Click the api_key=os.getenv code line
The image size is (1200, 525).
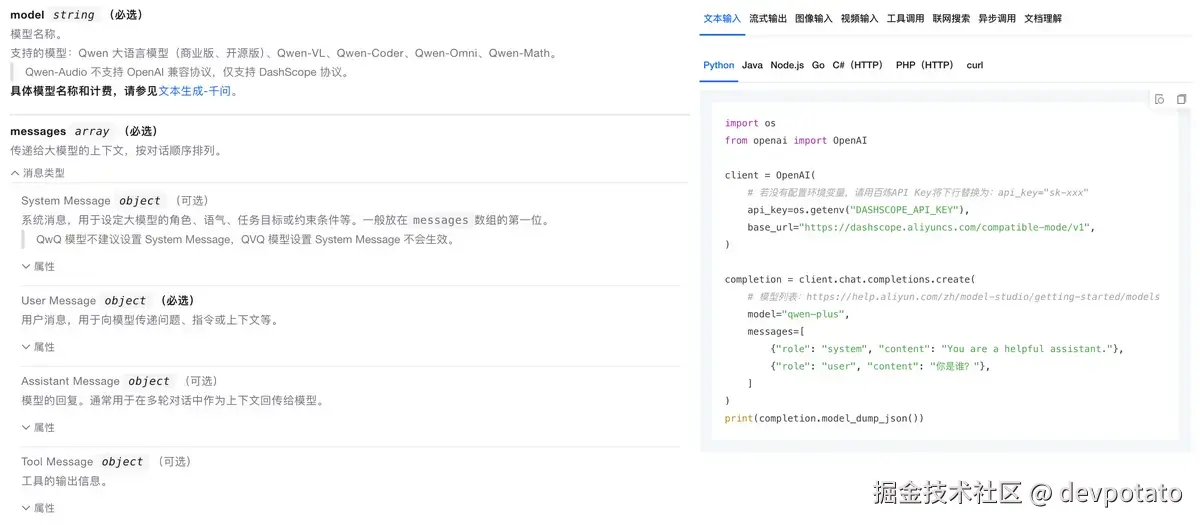pos(858,210)
